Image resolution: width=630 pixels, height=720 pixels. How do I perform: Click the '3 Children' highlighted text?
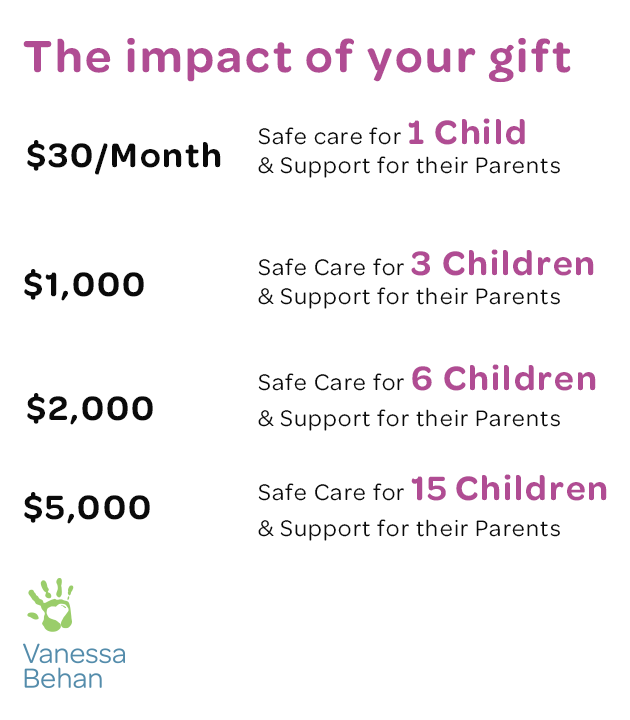[x=503, y=264]
